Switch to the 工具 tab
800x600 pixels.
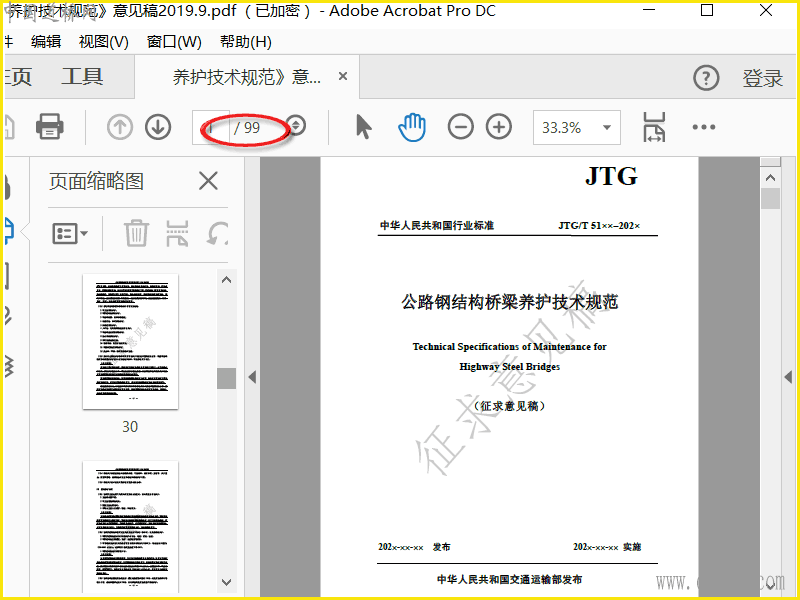(82, 77)
